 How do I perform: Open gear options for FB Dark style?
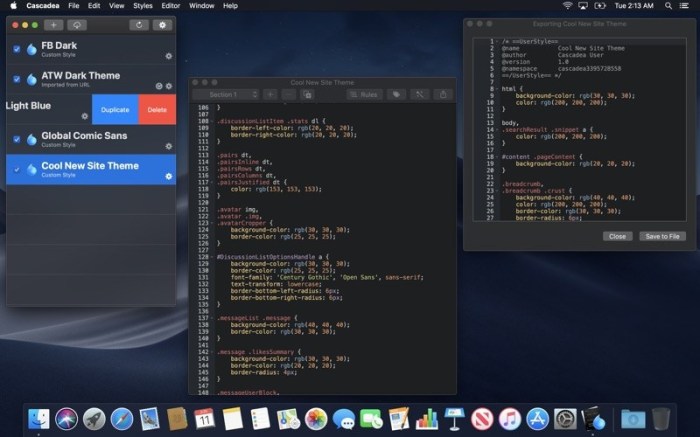(168, 57)
